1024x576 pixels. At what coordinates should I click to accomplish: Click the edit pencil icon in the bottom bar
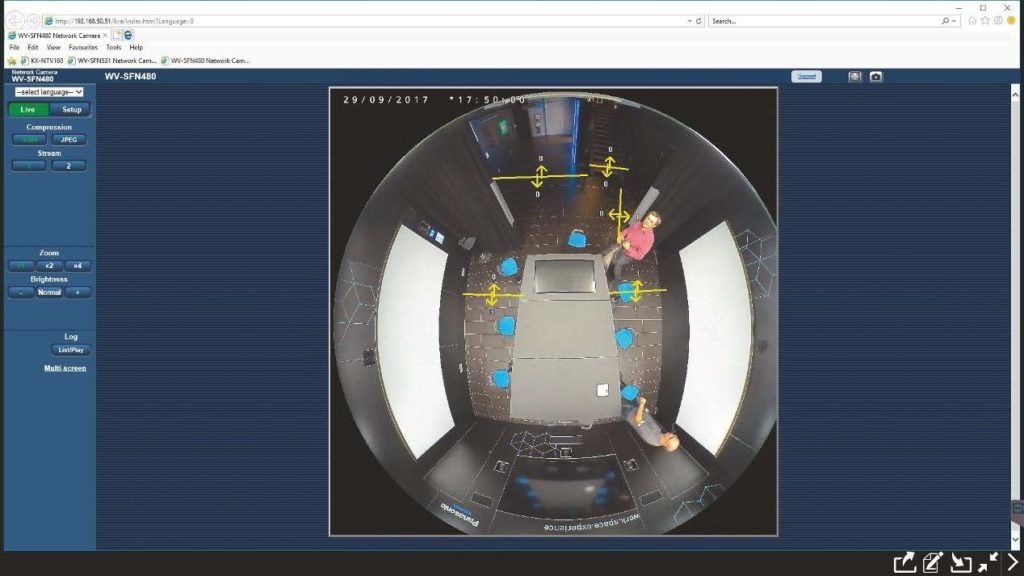click(x=932, y=562)
